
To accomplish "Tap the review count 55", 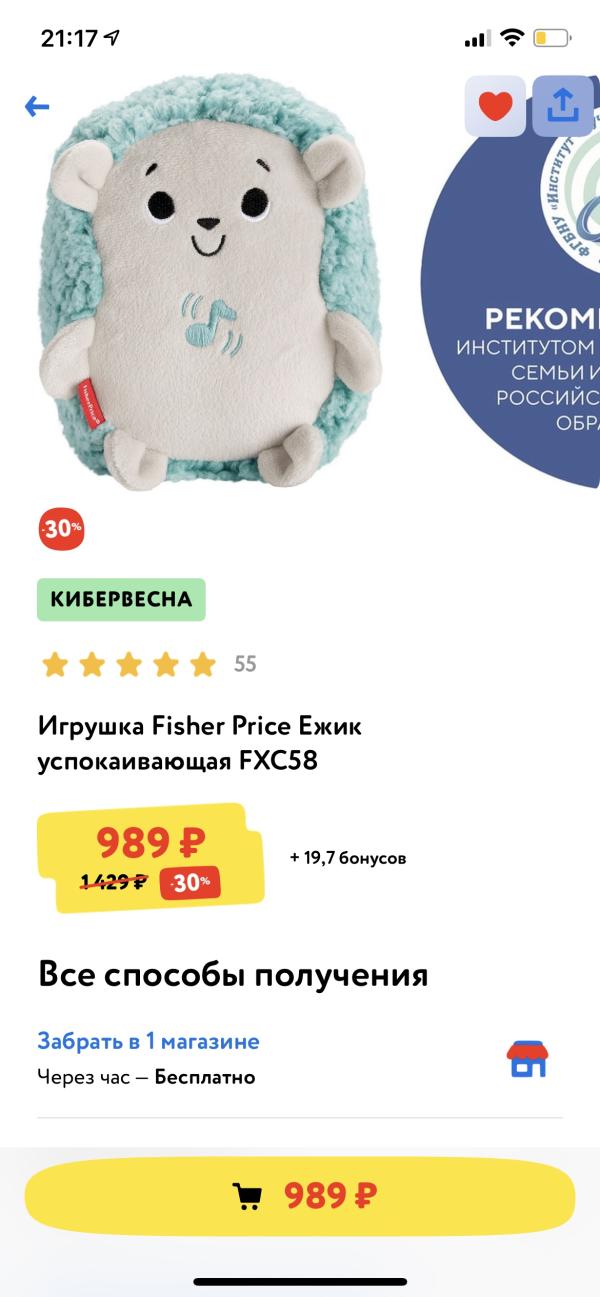I will 245,664.
